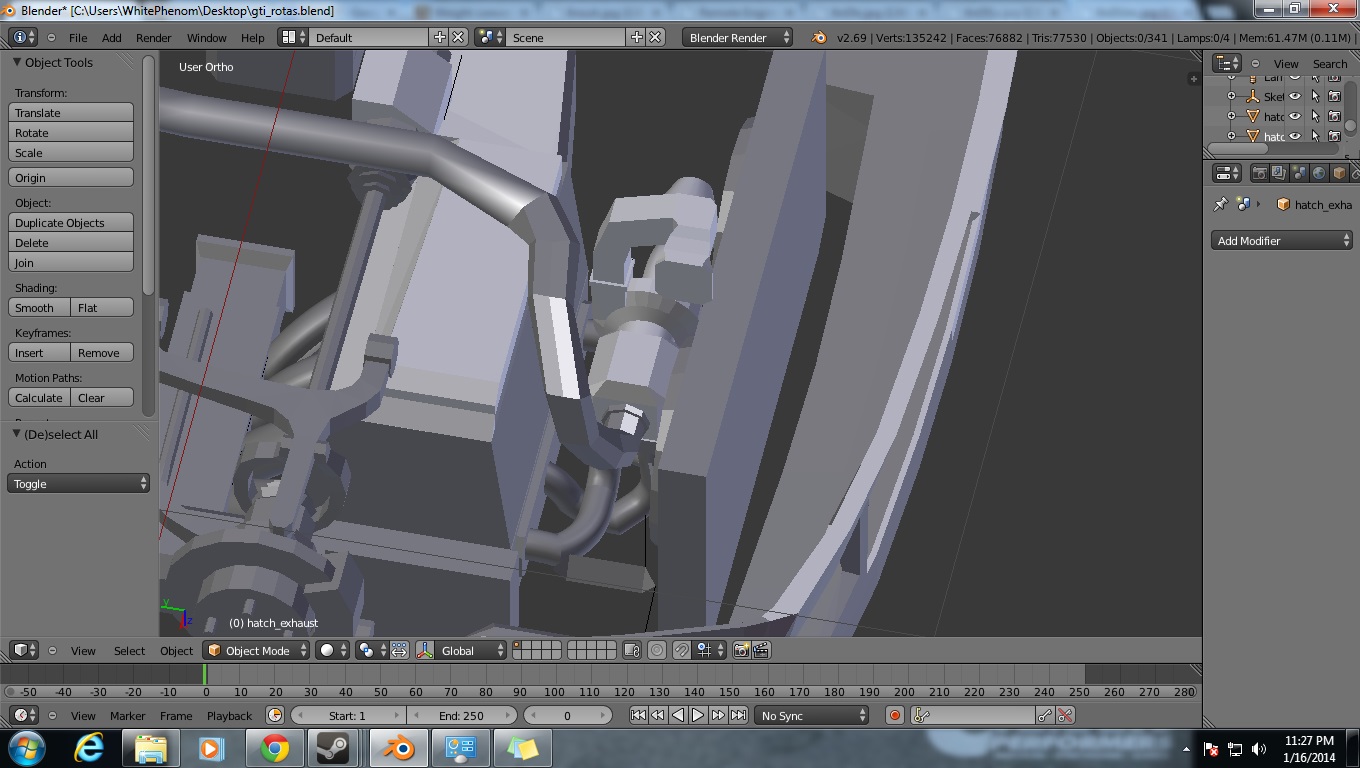
Task: Click the Rotate button
Action: 71,133
